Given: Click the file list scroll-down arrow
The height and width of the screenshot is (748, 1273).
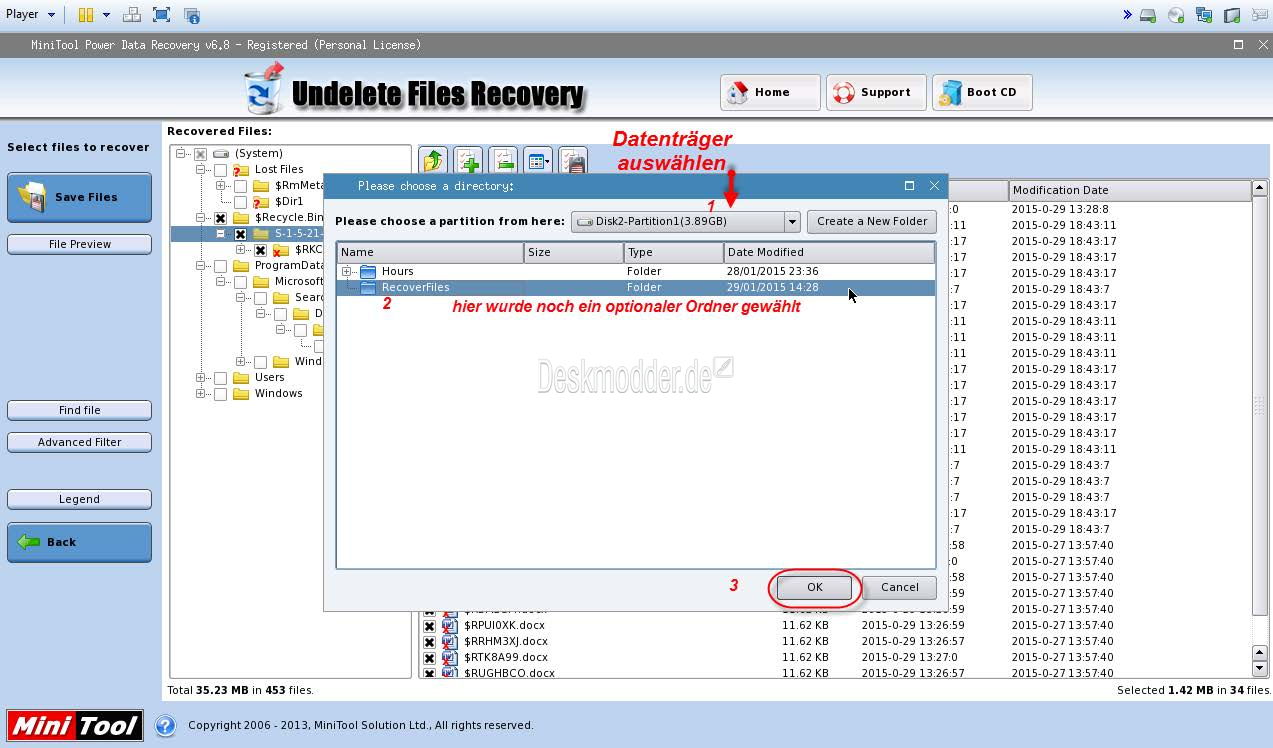Looking at the screenshot, I should coord(1260,669).
